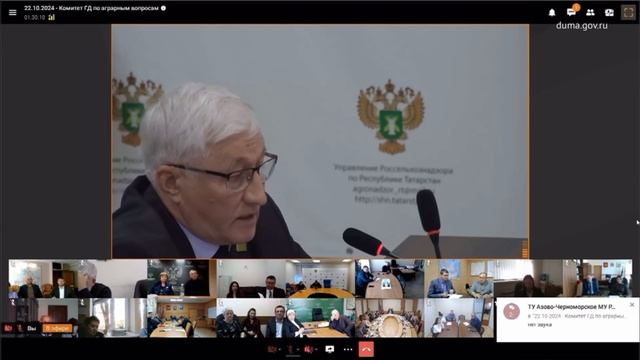The width and height of the screenshot is (640, 360).
Task: Select thumbnail with woman and man at dark wall
Action: (182, 278)
